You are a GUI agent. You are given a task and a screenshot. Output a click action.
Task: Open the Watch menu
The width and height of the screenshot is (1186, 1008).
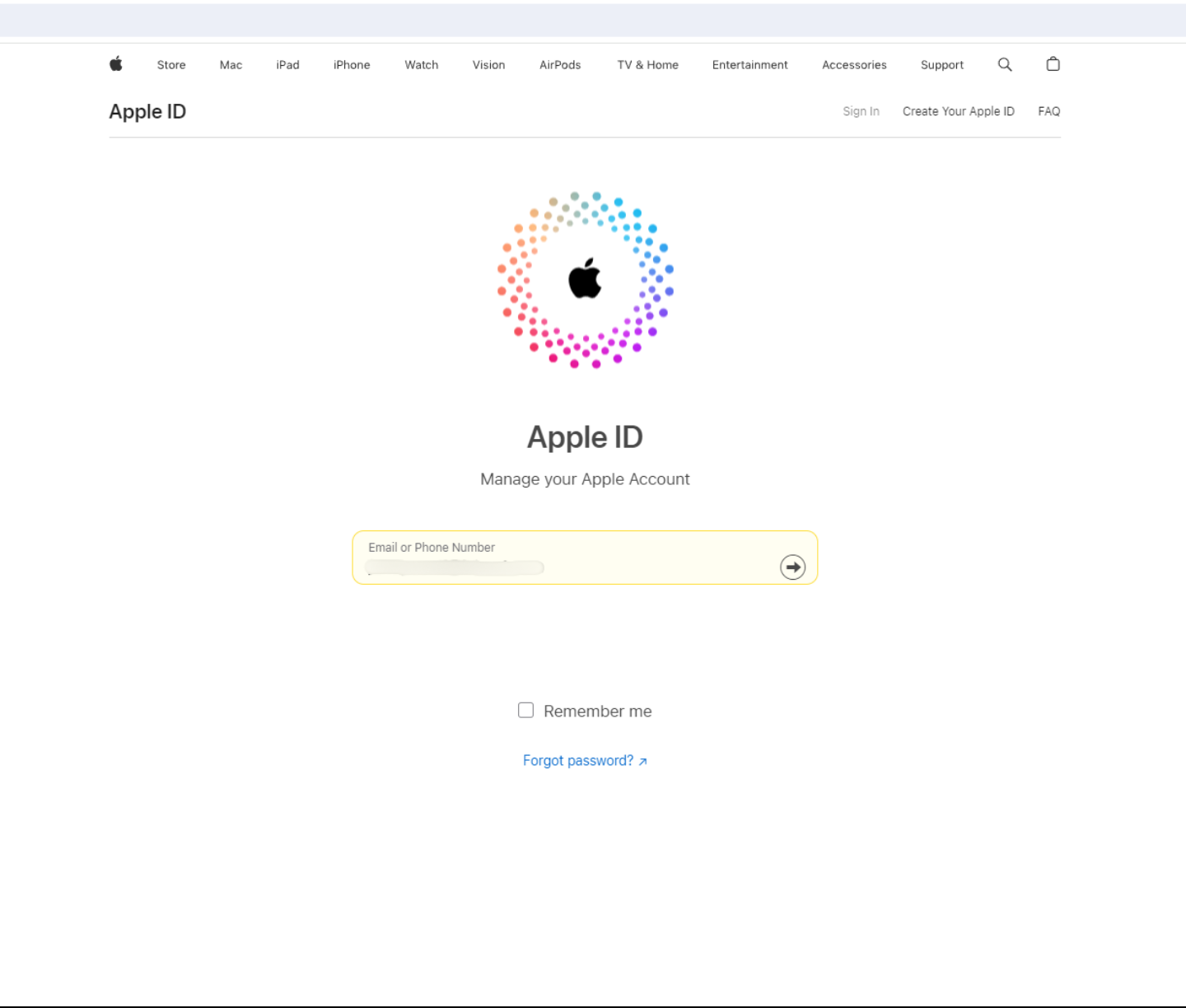pos(422,65)
